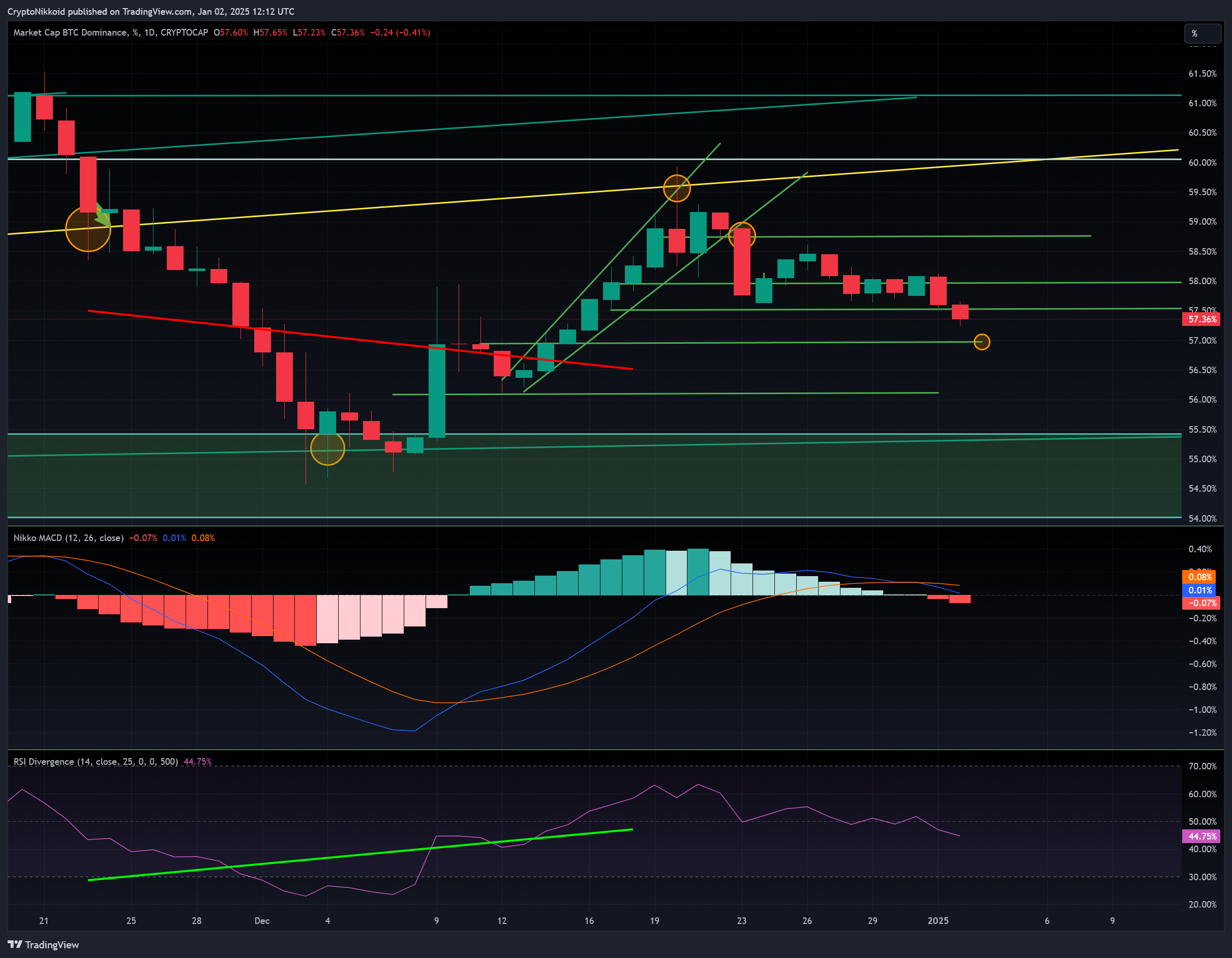
Task: Click the high value H57.65% in the header
Action: (x=270, y=33)
